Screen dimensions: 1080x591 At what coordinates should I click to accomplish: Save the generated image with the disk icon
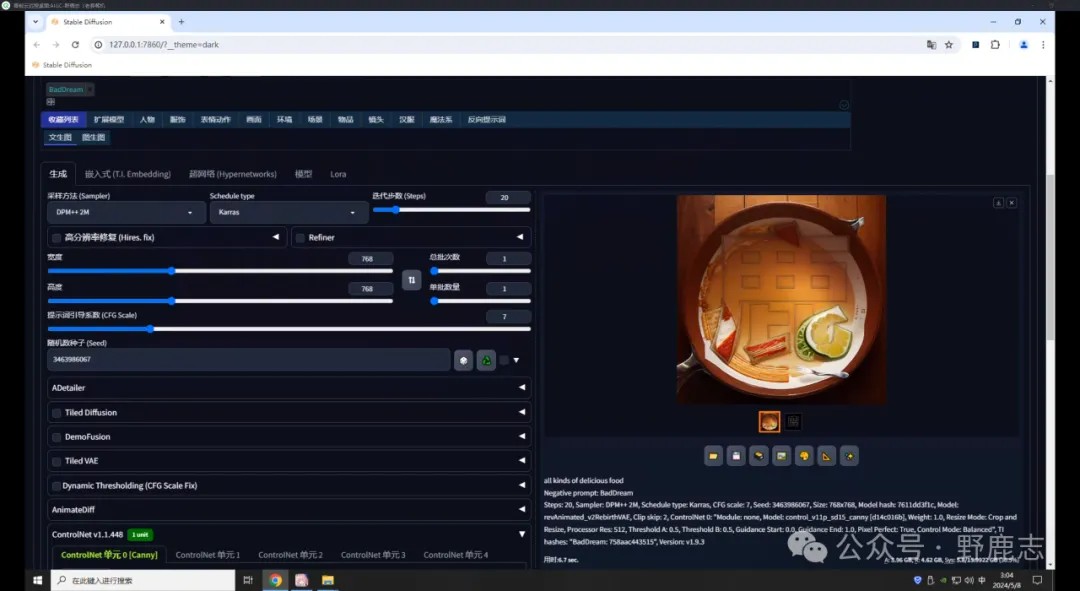[736, 456]
